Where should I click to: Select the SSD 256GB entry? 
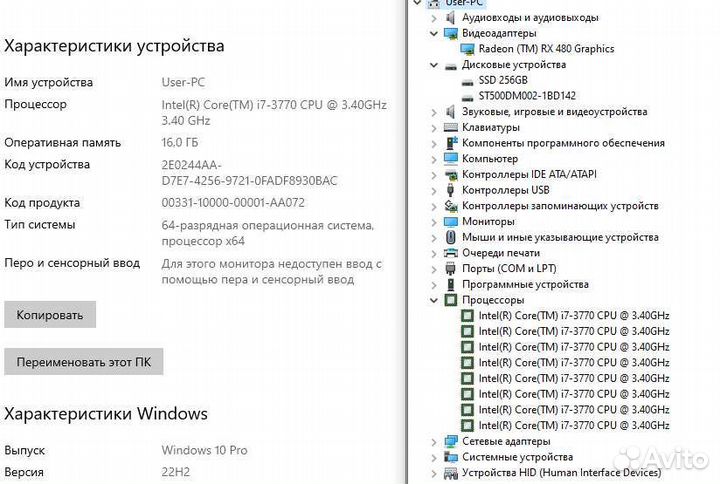[x=503, y=80]
